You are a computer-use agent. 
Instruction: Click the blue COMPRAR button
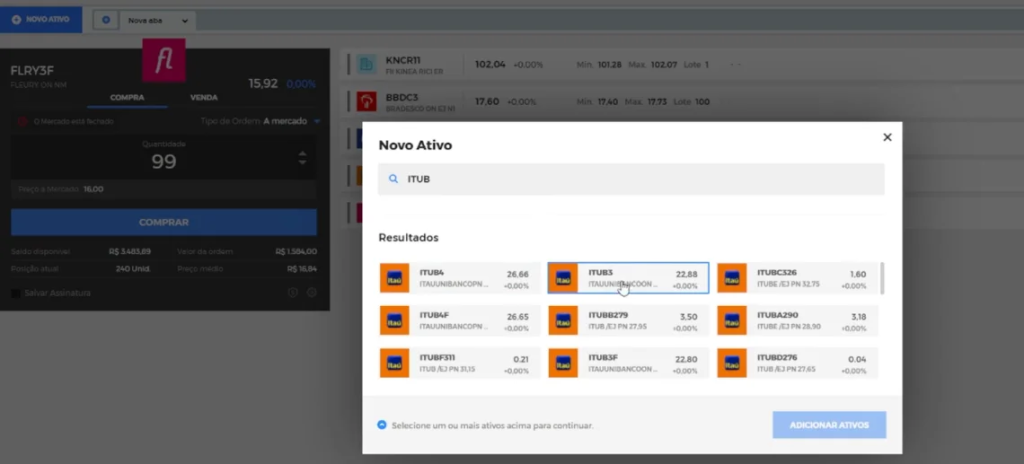click(x=164, y=222)
